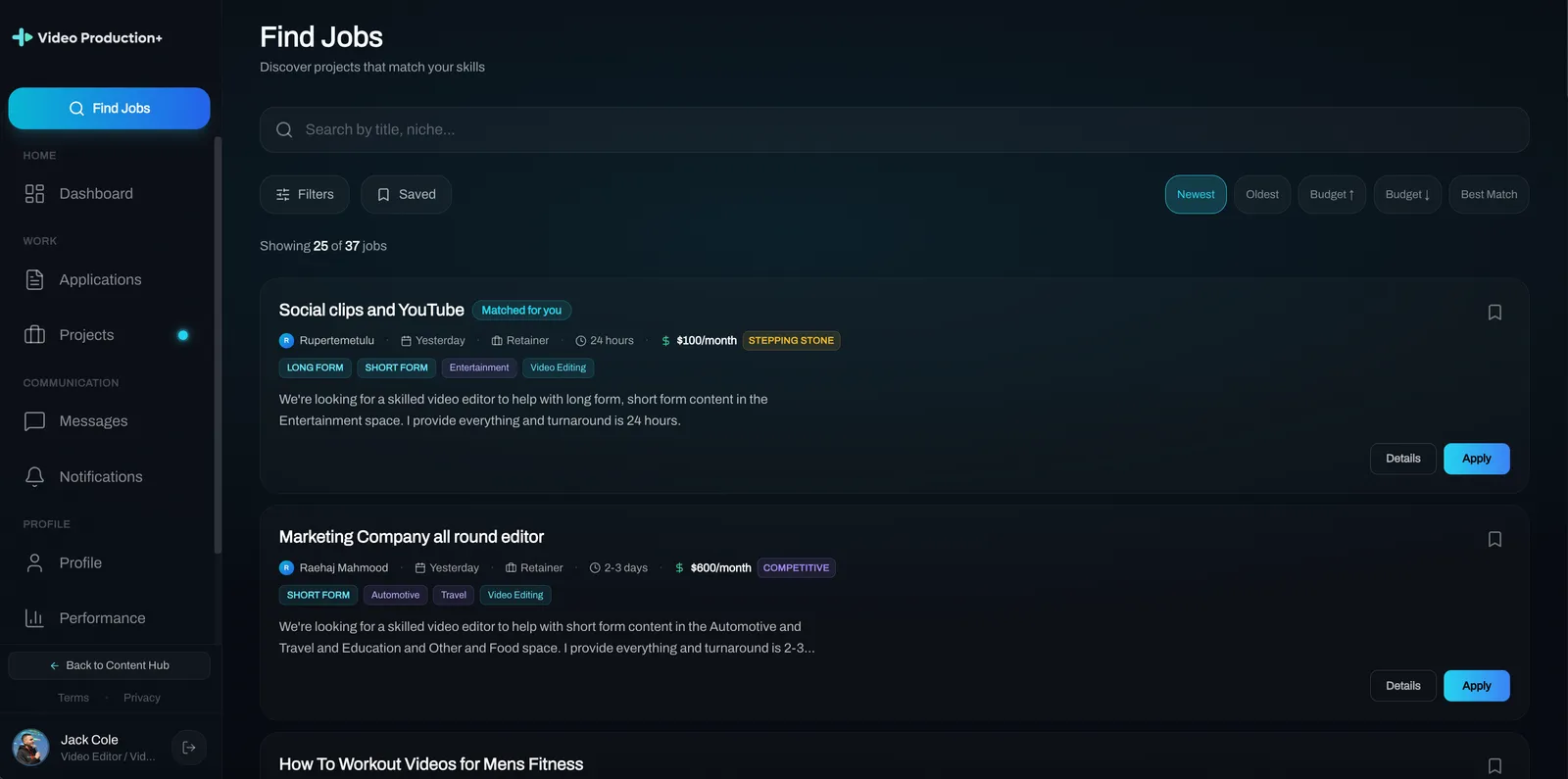Show Saved jobs

(x=406, y=194)
